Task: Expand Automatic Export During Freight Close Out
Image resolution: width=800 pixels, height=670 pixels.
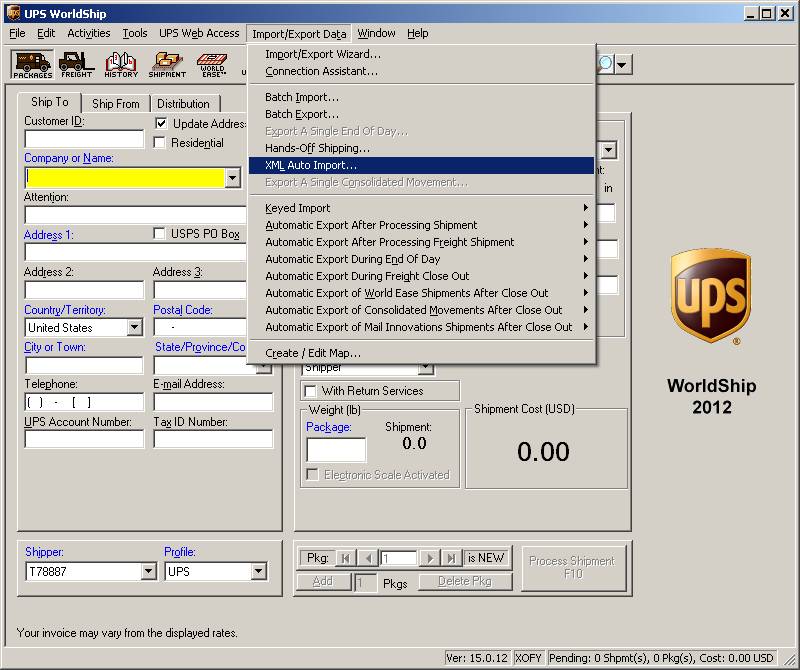Action: click(421, 276)
